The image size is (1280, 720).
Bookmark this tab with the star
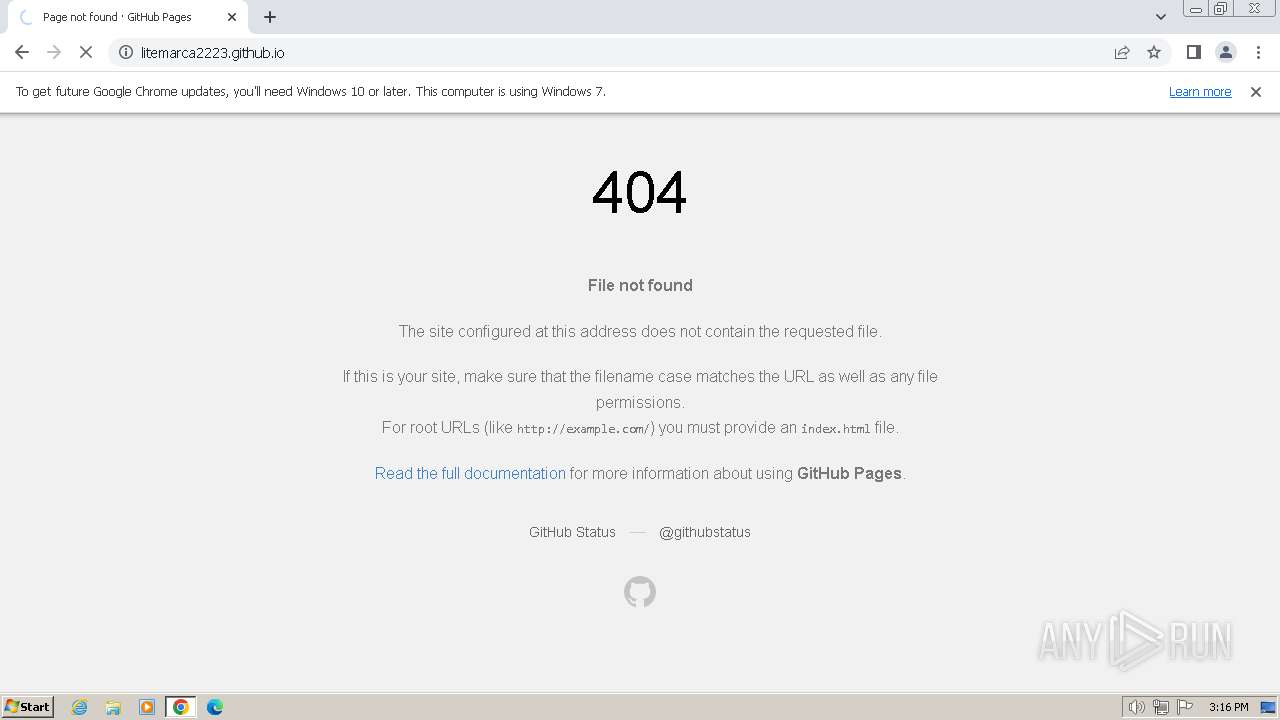pos(1154,52)
